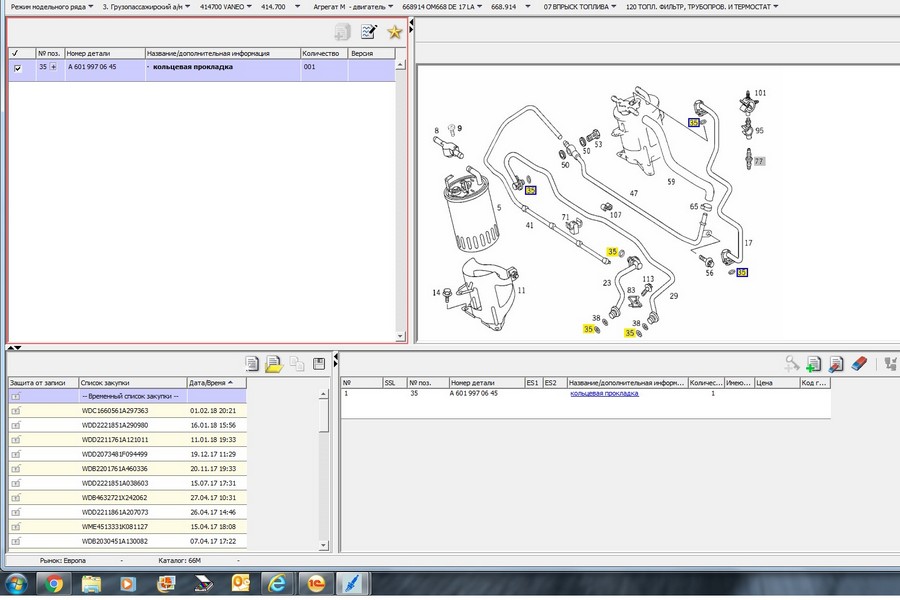900x600 pixels.
Task: Open the 'Режим модельного ряда' dropdown
Action: (51, 6)
